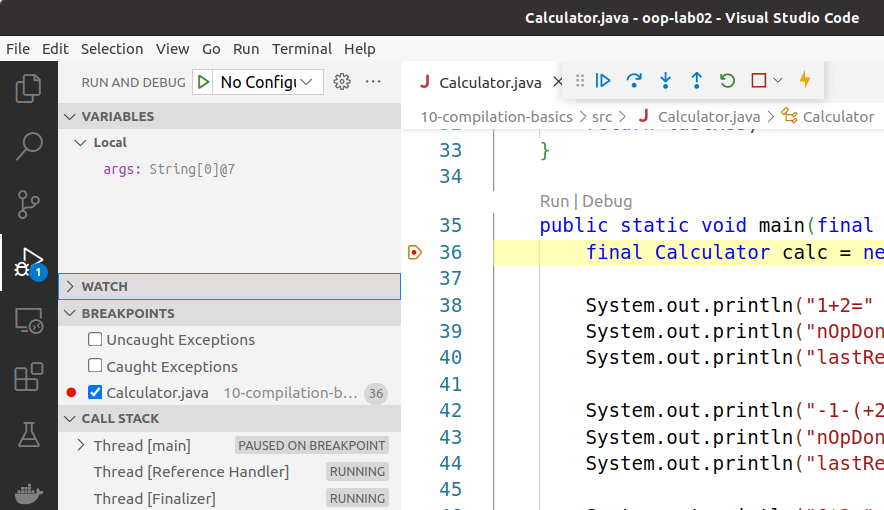Image resolution: width=884 pixels, height=510 pixels.
Task: Open the Explorer view in activity bar
Action: pos(29,89)
